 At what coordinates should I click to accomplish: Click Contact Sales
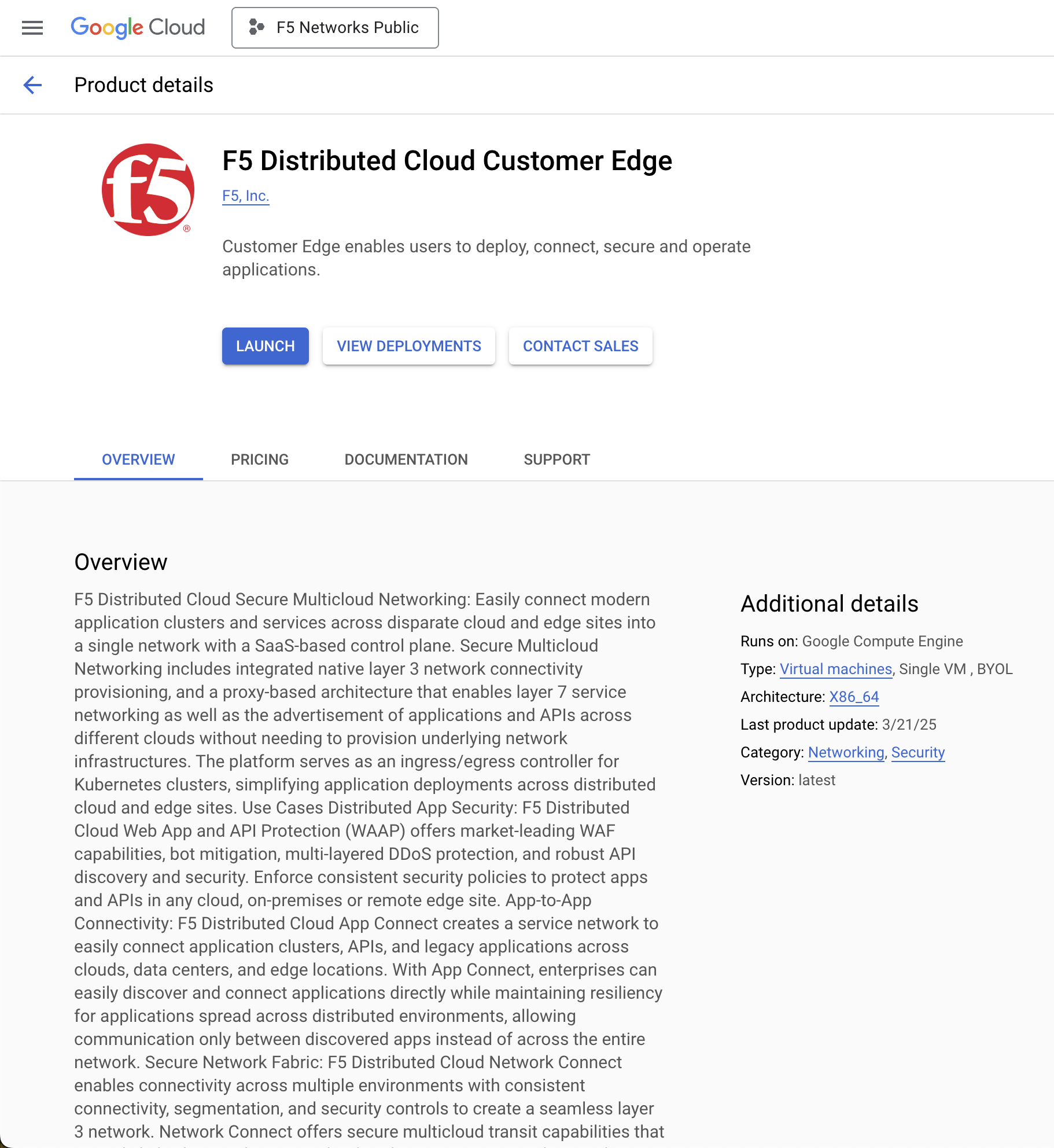click(x=580, y=346)
